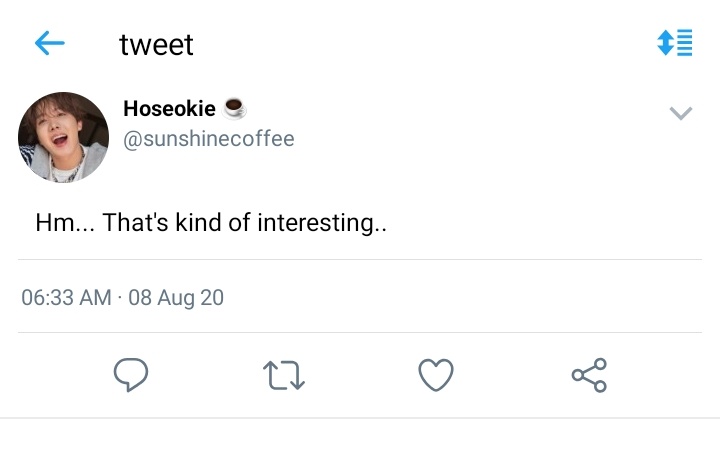The image size is (720, 476).
Task: Open the thread sort icon
Action: click(x=675, y=43)
